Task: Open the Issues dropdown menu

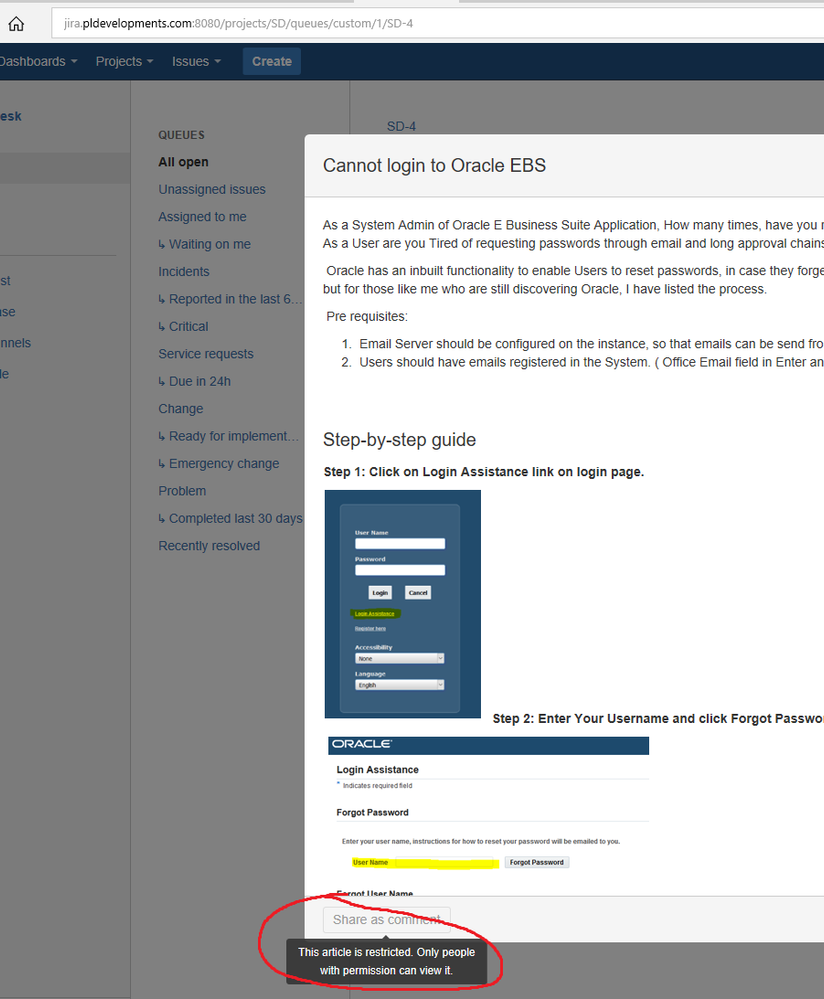Action: pos(196,62)
